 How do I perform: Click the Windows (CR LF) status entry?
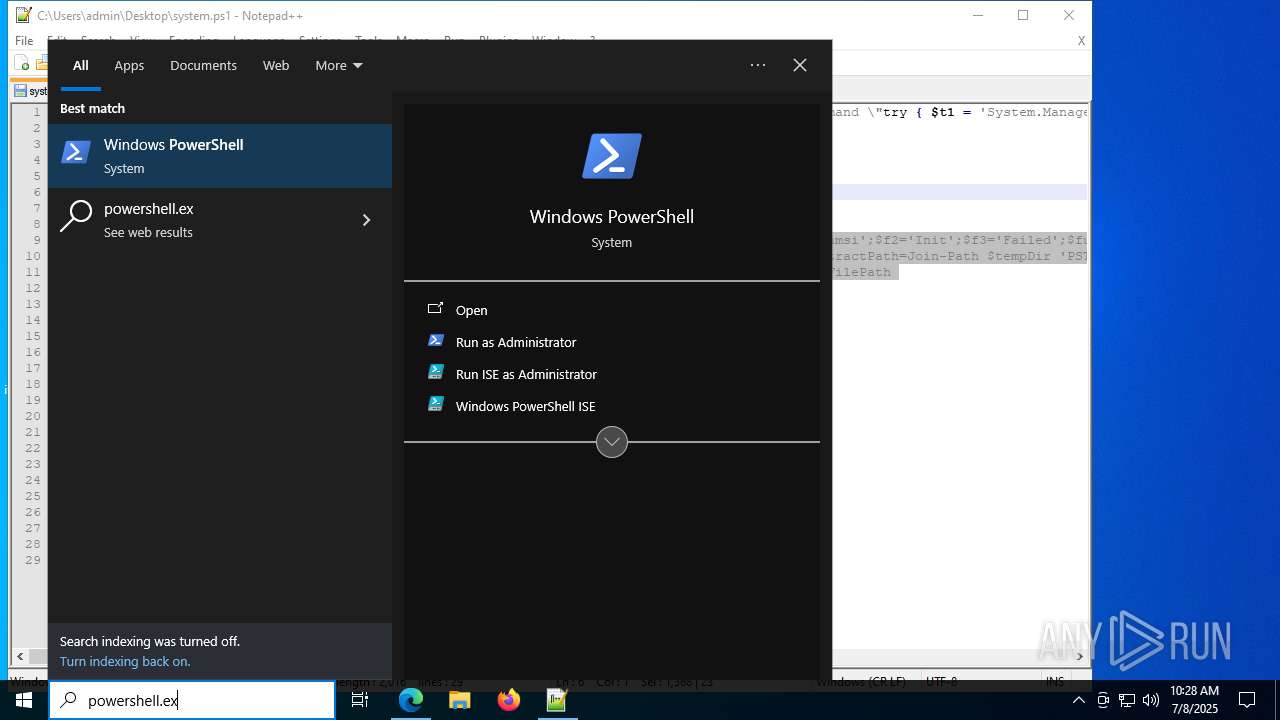(x=861, y=682)
